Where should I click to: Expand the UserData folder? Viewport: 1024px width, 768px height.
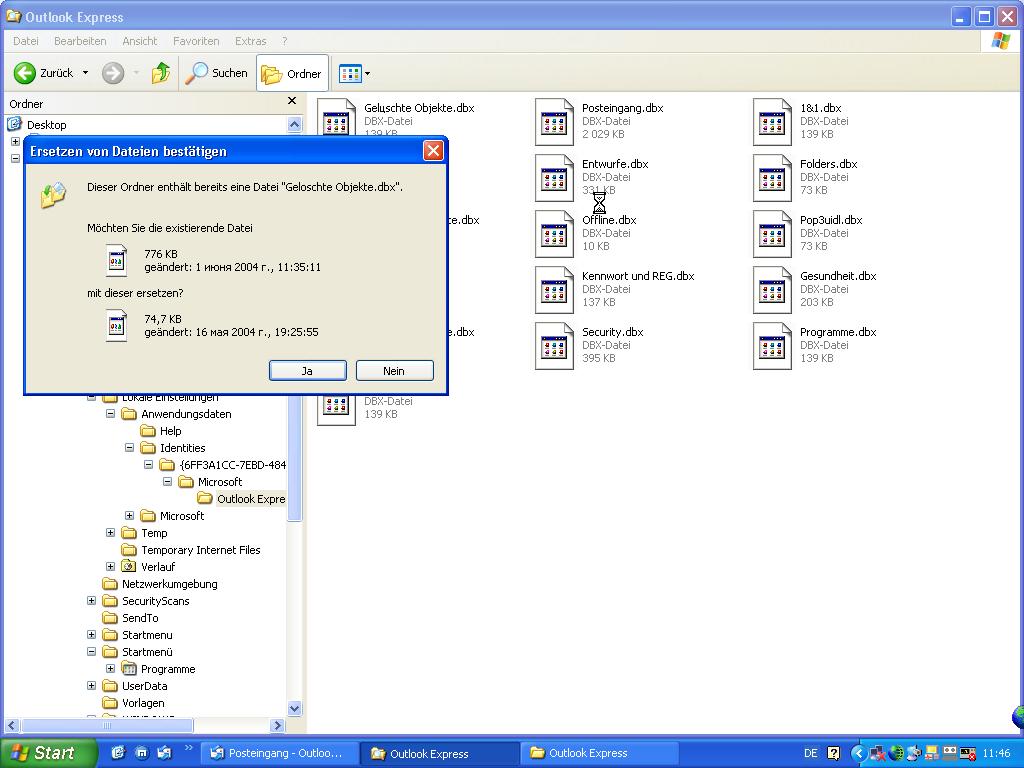coord(91,686)
